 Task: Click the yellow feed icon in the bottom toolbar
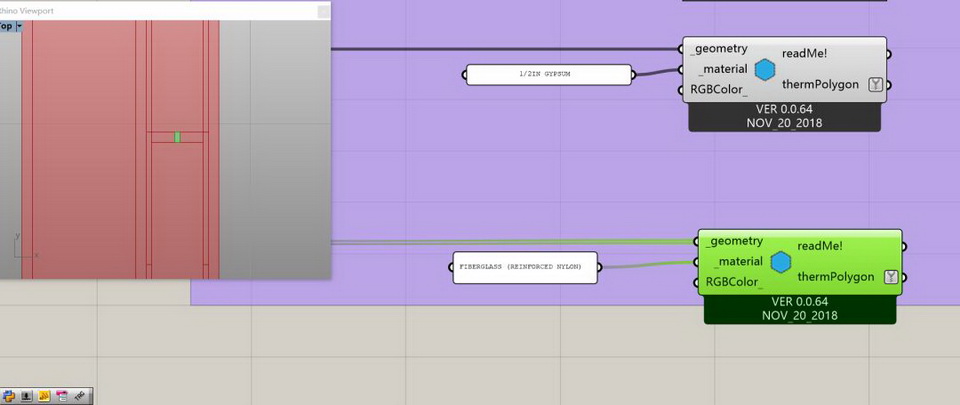pyautogui.click(x=44, y=396)
